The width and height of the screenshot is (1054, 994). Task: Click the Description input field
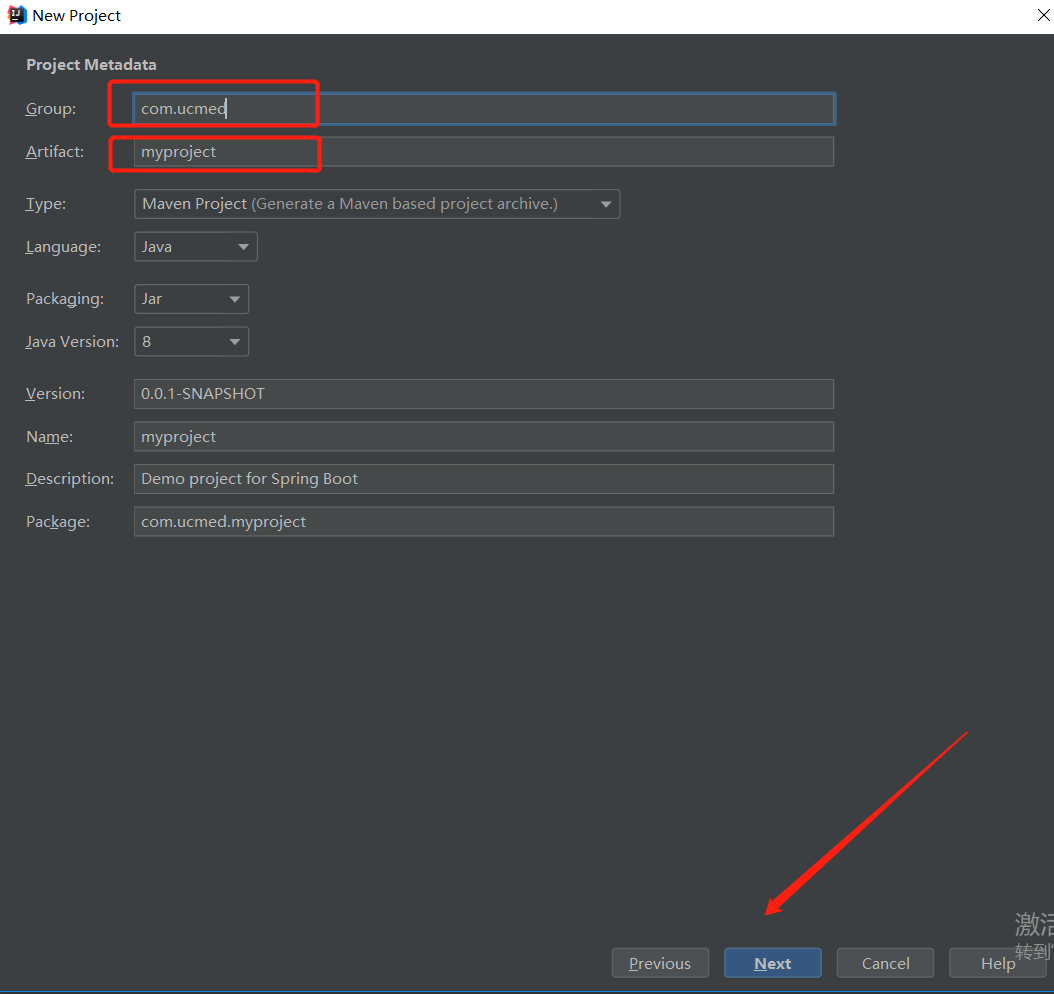[x=484, y=479]
